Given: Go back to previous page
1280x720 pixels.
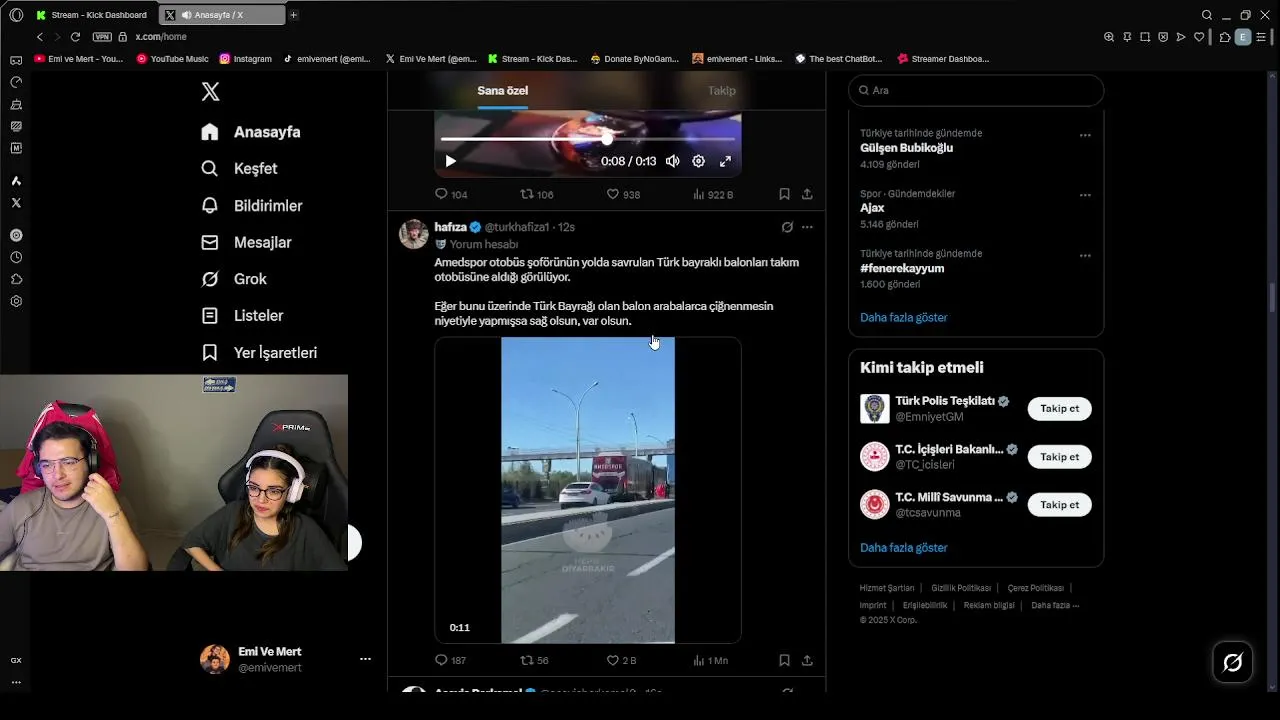Looking at the screenshot, I should pyautogui.click(x=40, y=37).
